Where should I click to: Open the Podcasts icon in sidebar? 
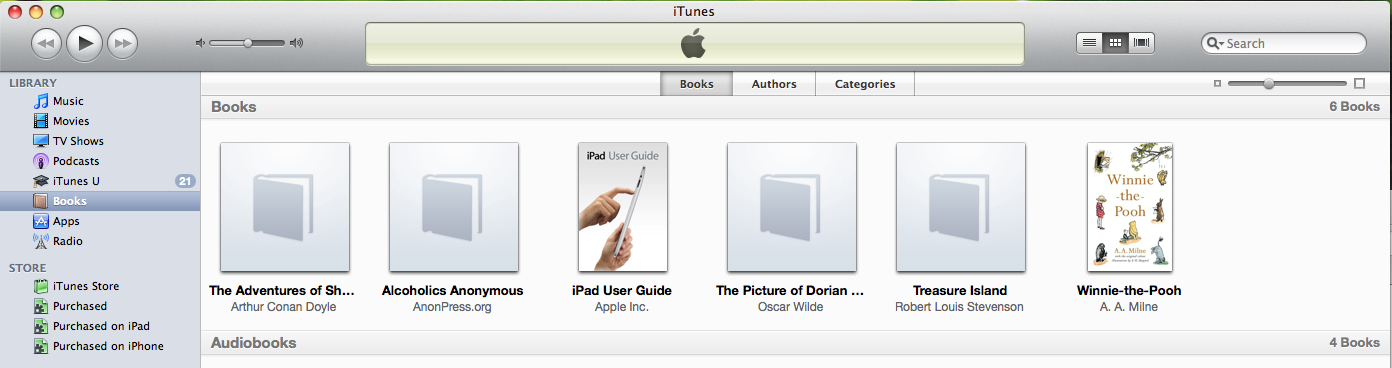coord(41,161)
